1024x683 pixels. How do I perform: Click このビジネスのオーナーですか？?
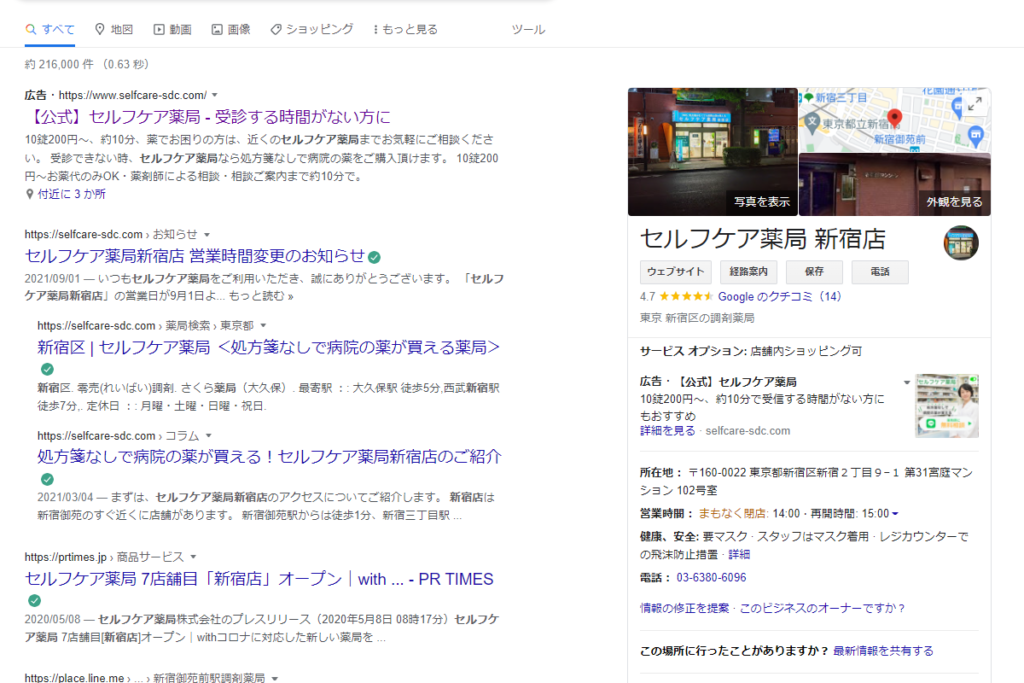(x=822, y=609)
